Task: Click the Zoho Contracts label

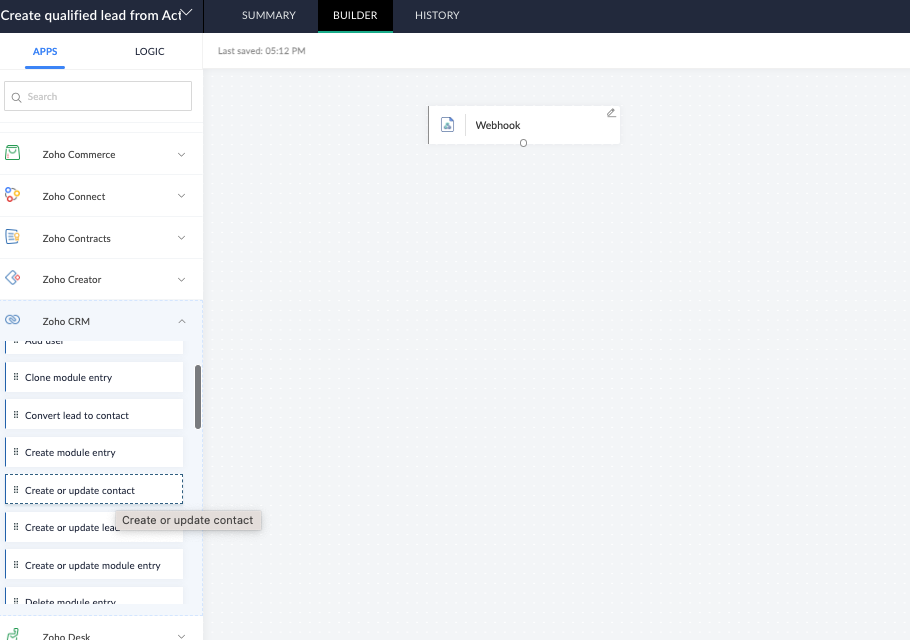Action: (x=77, y=238)
